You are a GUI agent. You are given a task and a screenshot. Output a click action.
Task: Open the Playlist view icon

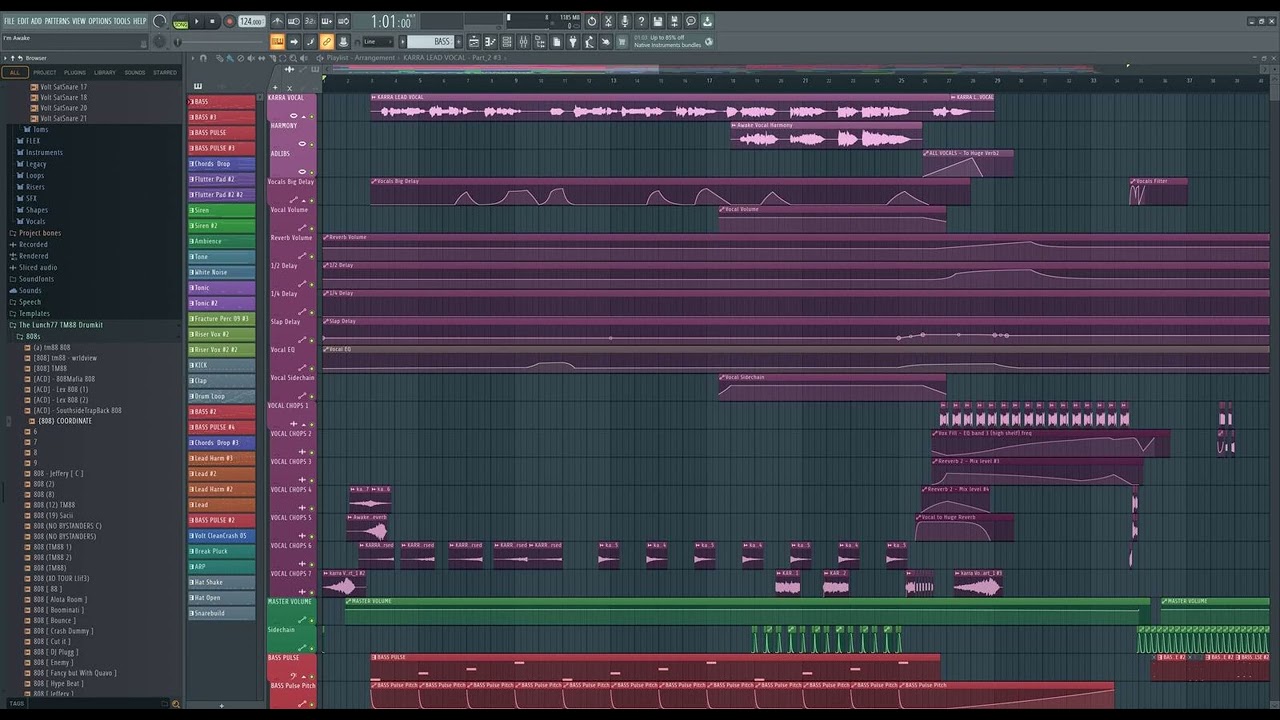tap(474, 41)
